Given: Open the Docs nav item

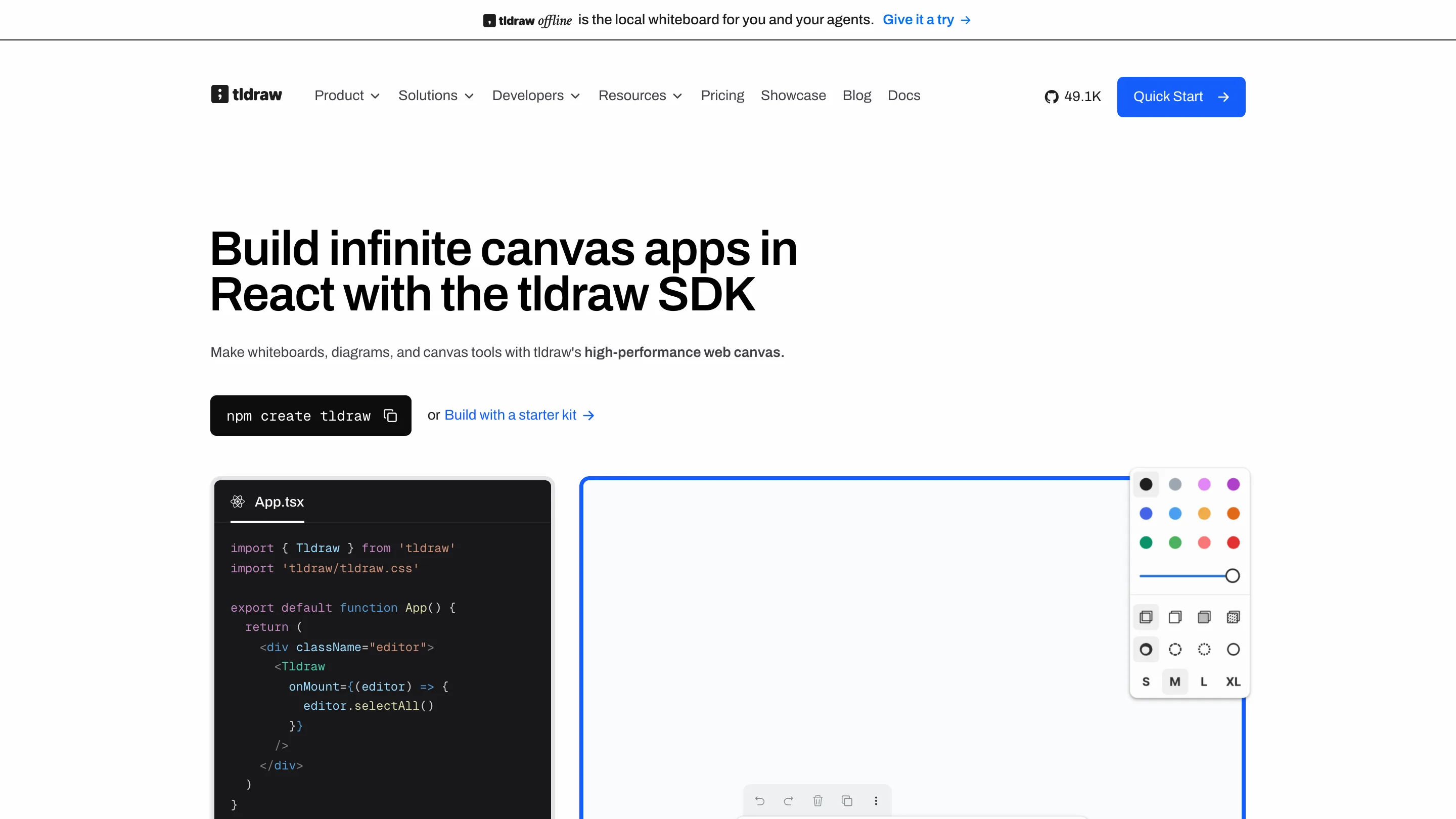Looking at the screenshot, I should pos(904,96).
